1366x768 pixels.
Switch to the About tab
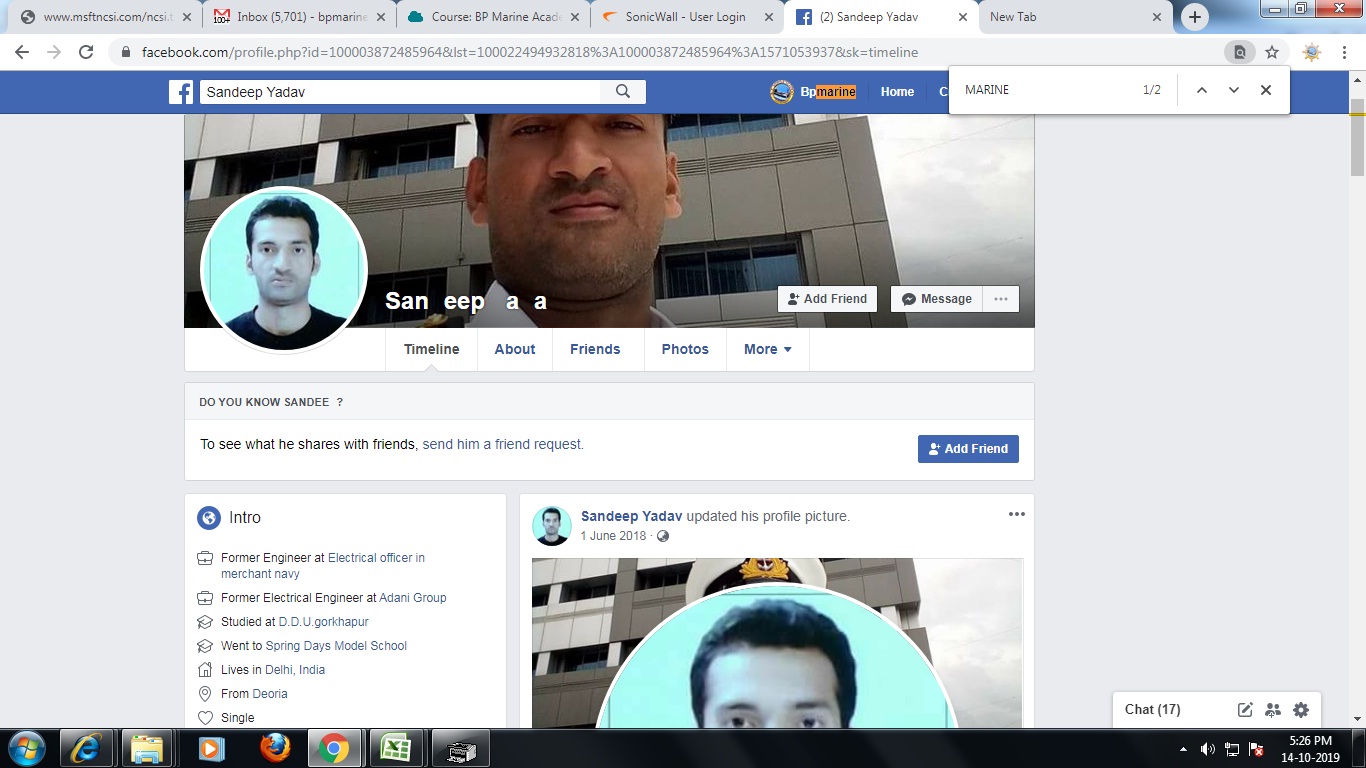coord(514,349)
